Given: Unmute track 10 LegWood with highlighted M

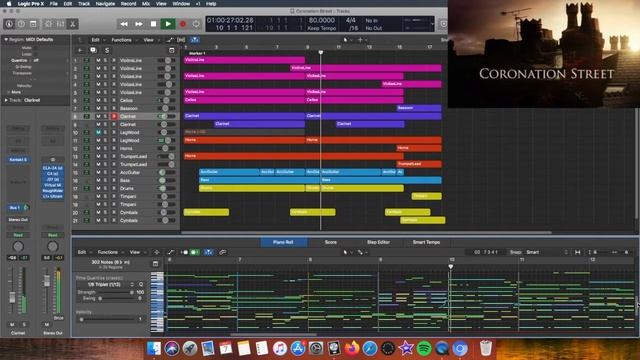Looking at the screenshot, I should click(x=98, y=132).
